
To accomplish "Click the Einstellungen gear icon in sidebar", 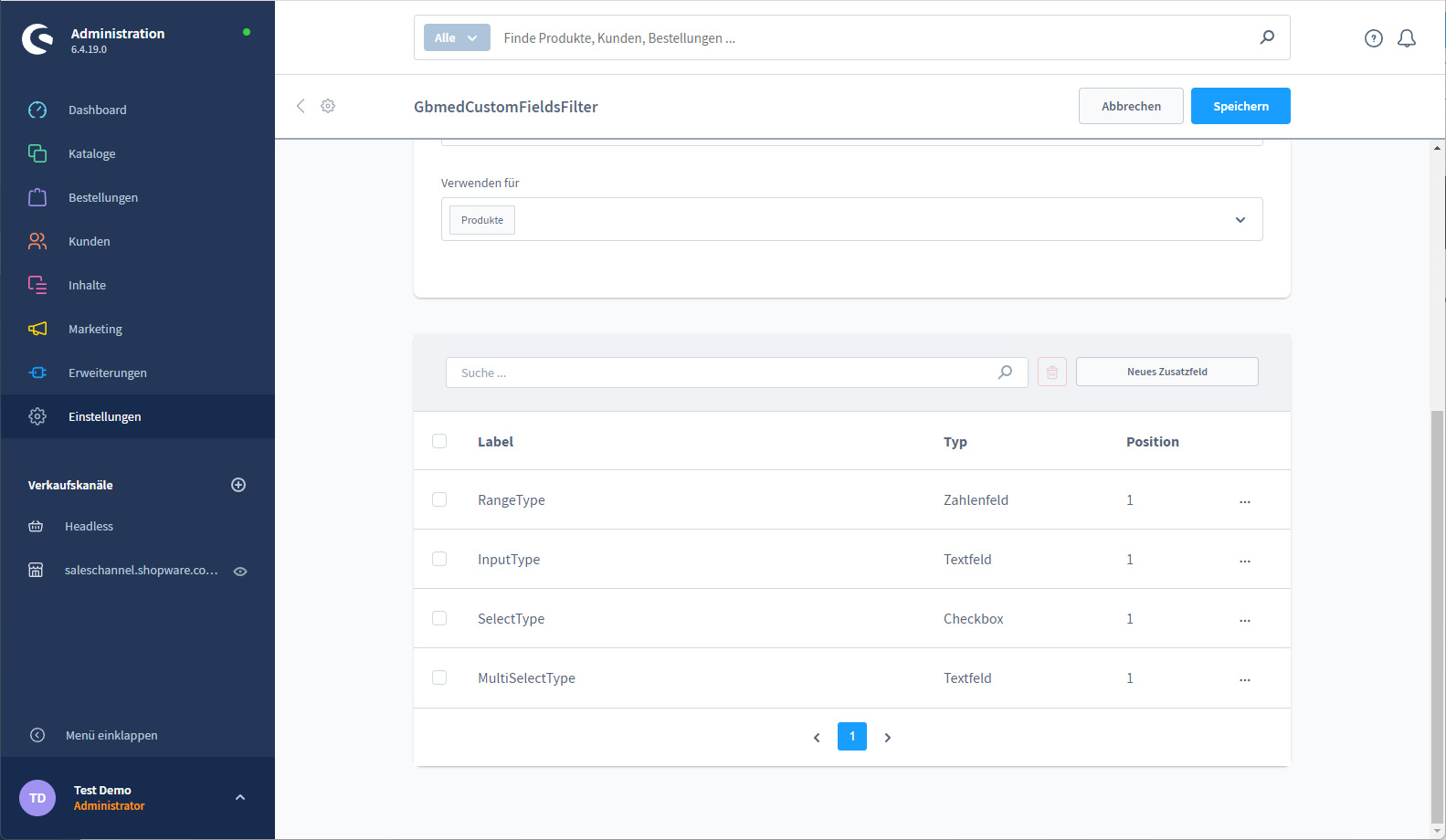I will pos(37,416).
